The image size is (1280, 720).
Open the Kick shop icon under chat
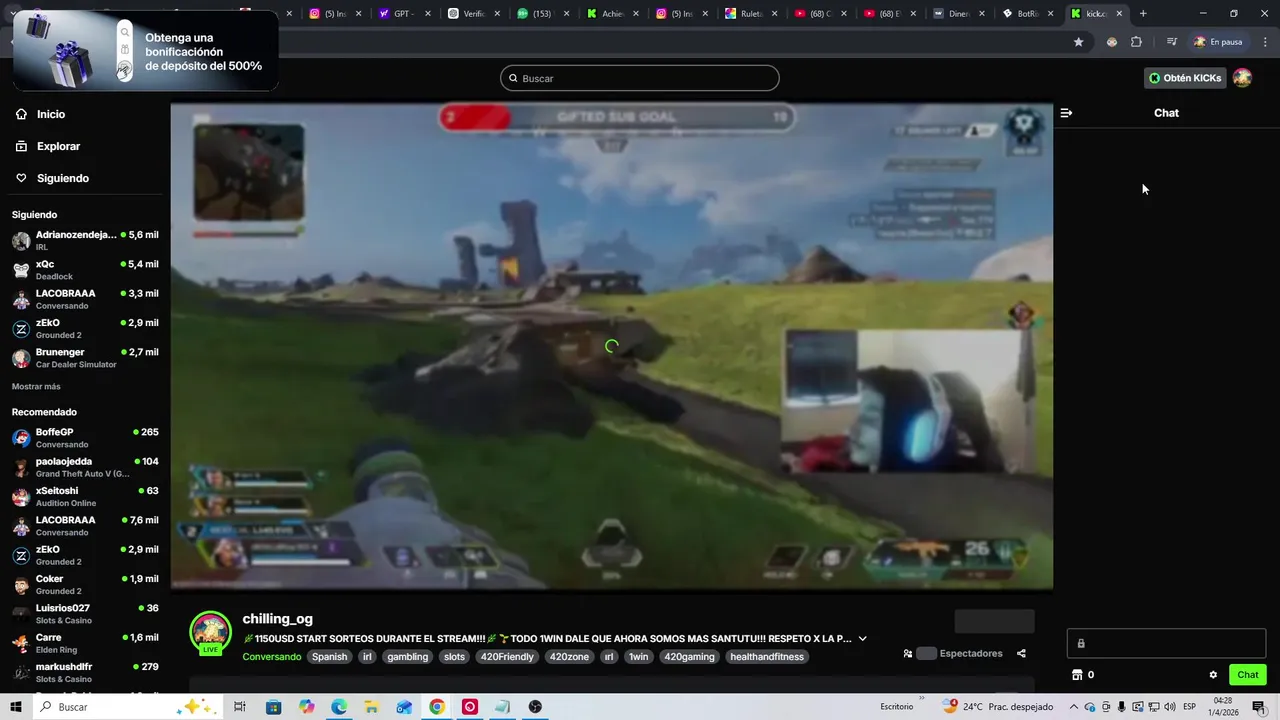click(x=1077, y=675)
